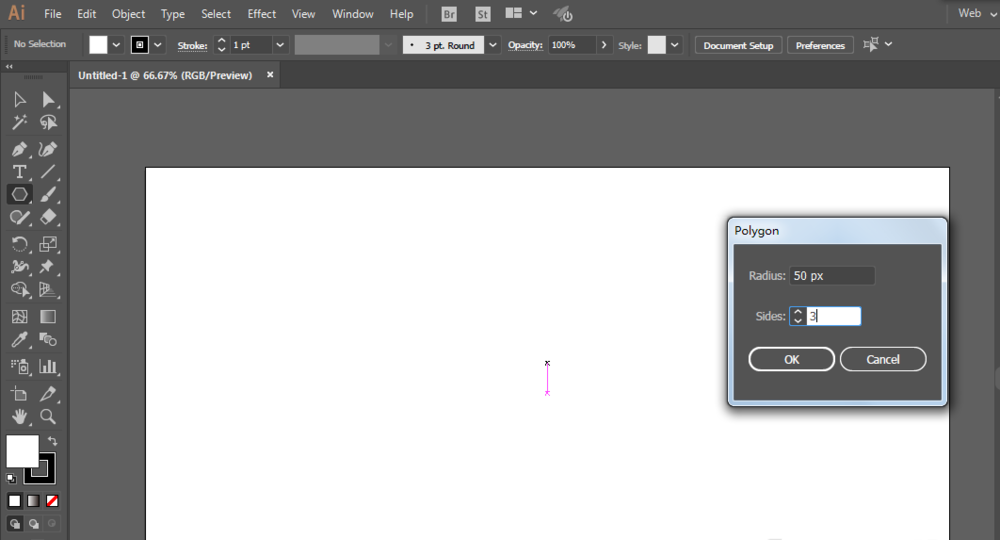1000x540 pixels.
Task: Activate the Hand tool
Action: click(19, 416)
